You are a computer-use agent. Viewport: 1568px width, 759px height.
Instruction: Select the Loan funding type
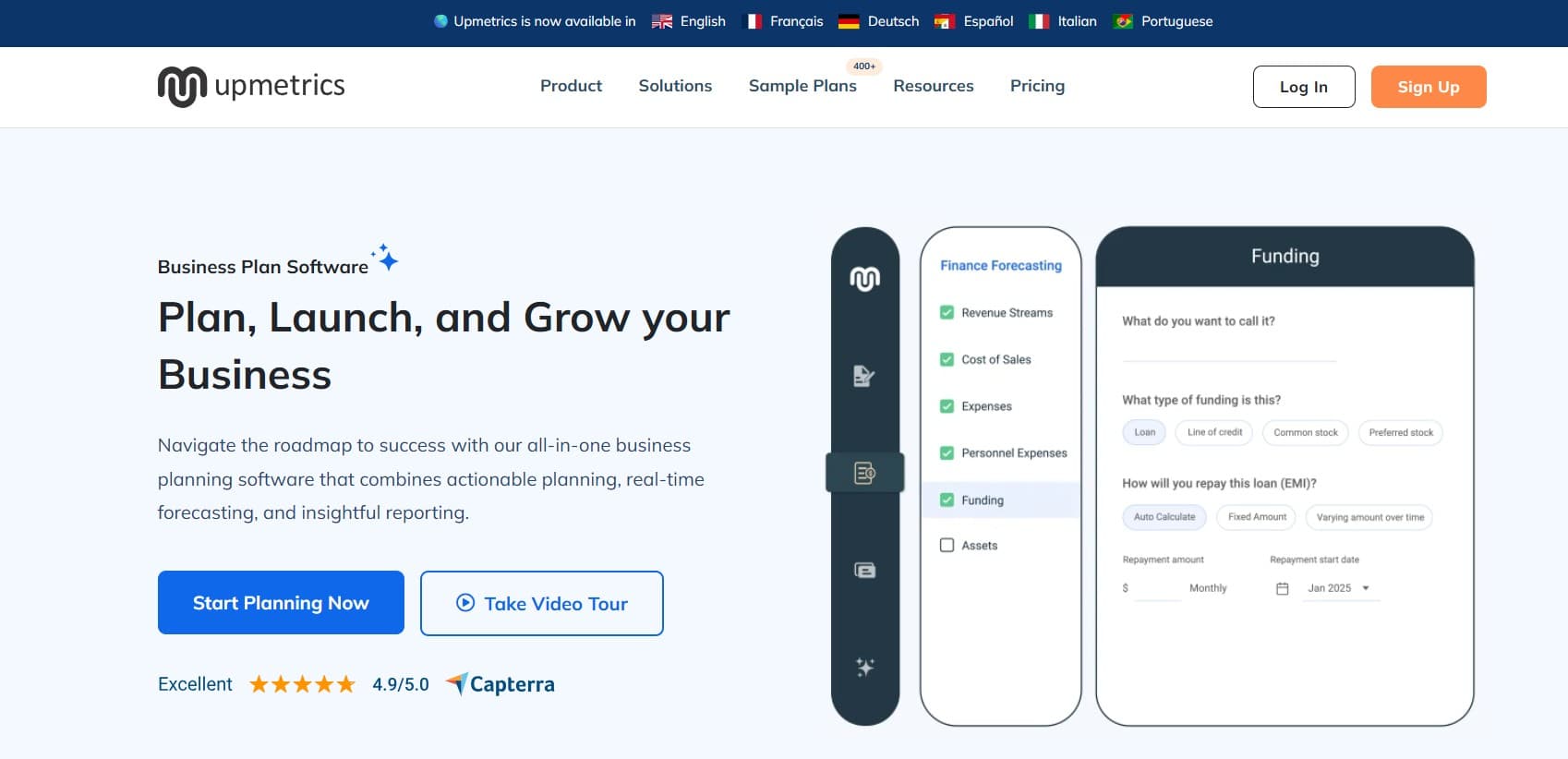pos(1144,432)
